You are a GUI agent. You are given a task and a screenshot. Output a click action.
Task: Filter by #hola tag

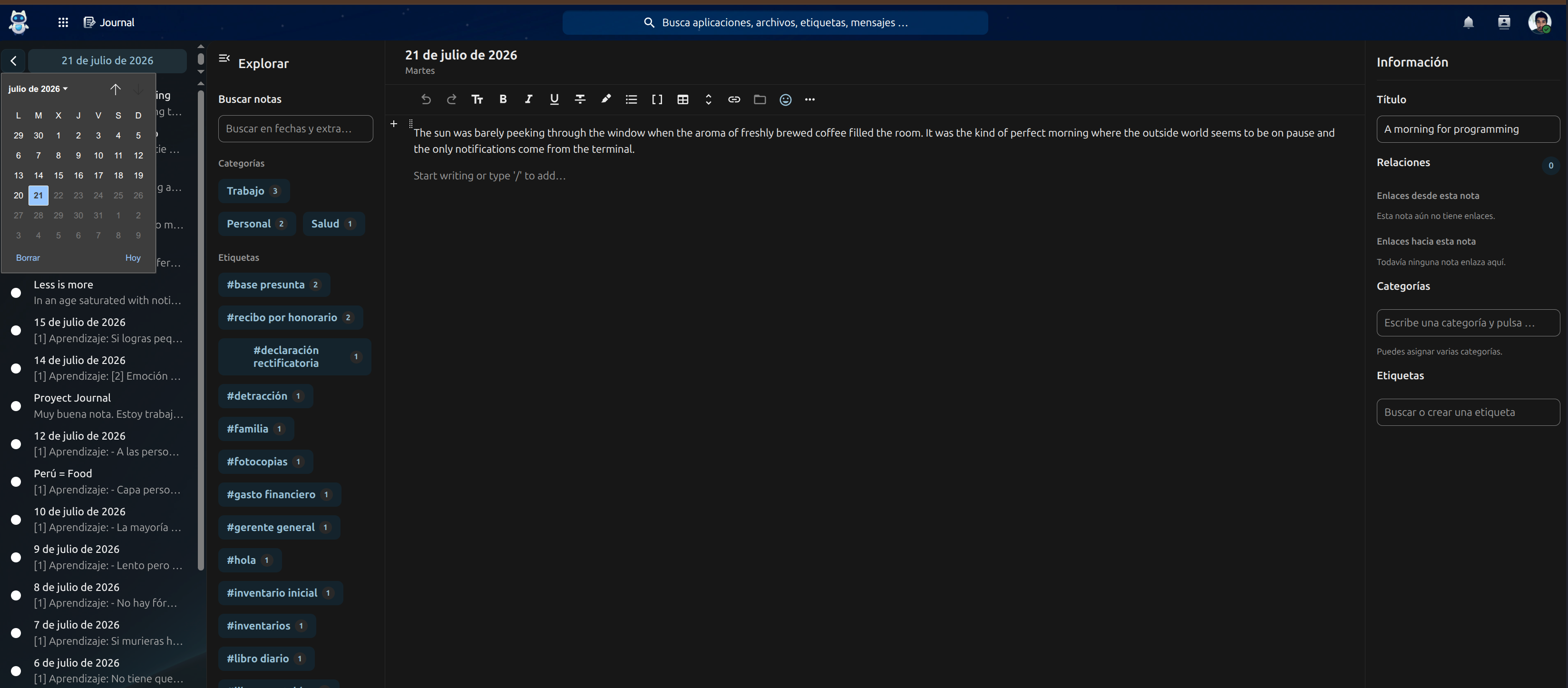[x=250, y=560]
